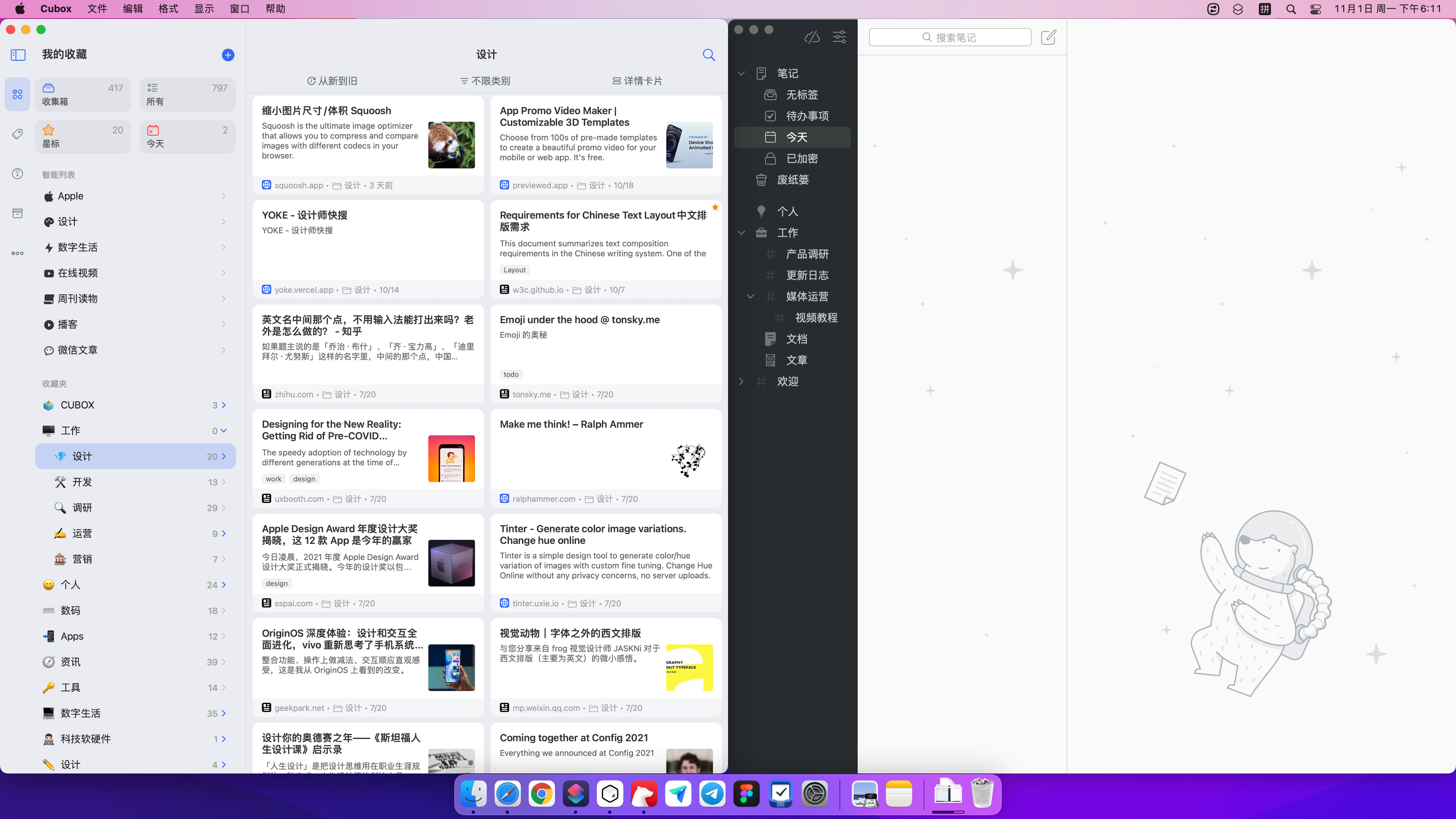Select 待办事项 in the Bear sidebar

pyautogui.click(x=792, y=116)
